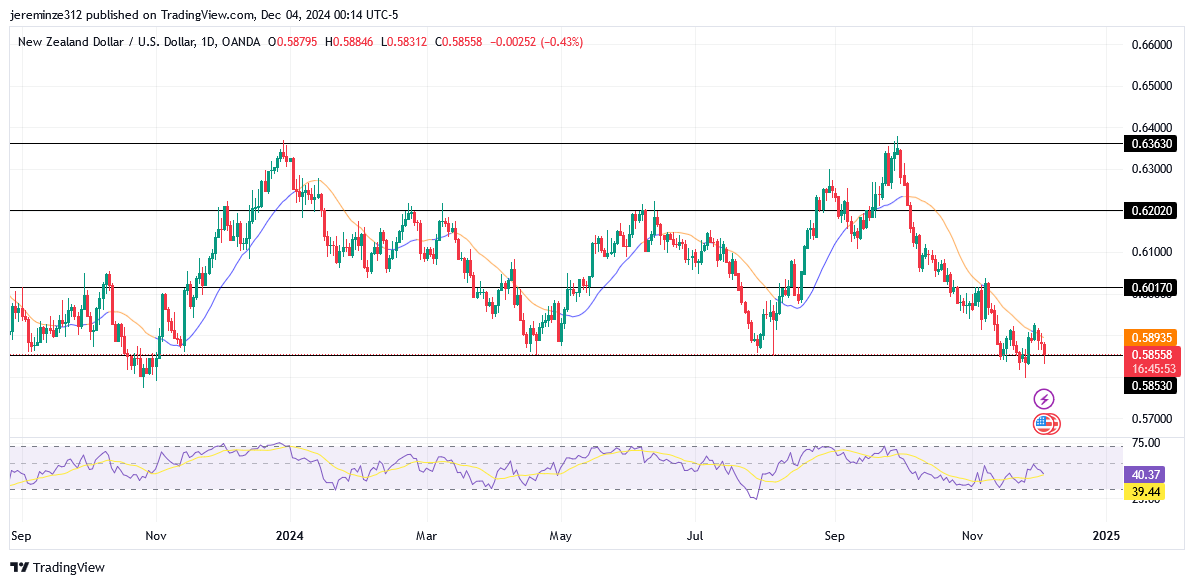Click the 0.63000 price axis label

1152,168
